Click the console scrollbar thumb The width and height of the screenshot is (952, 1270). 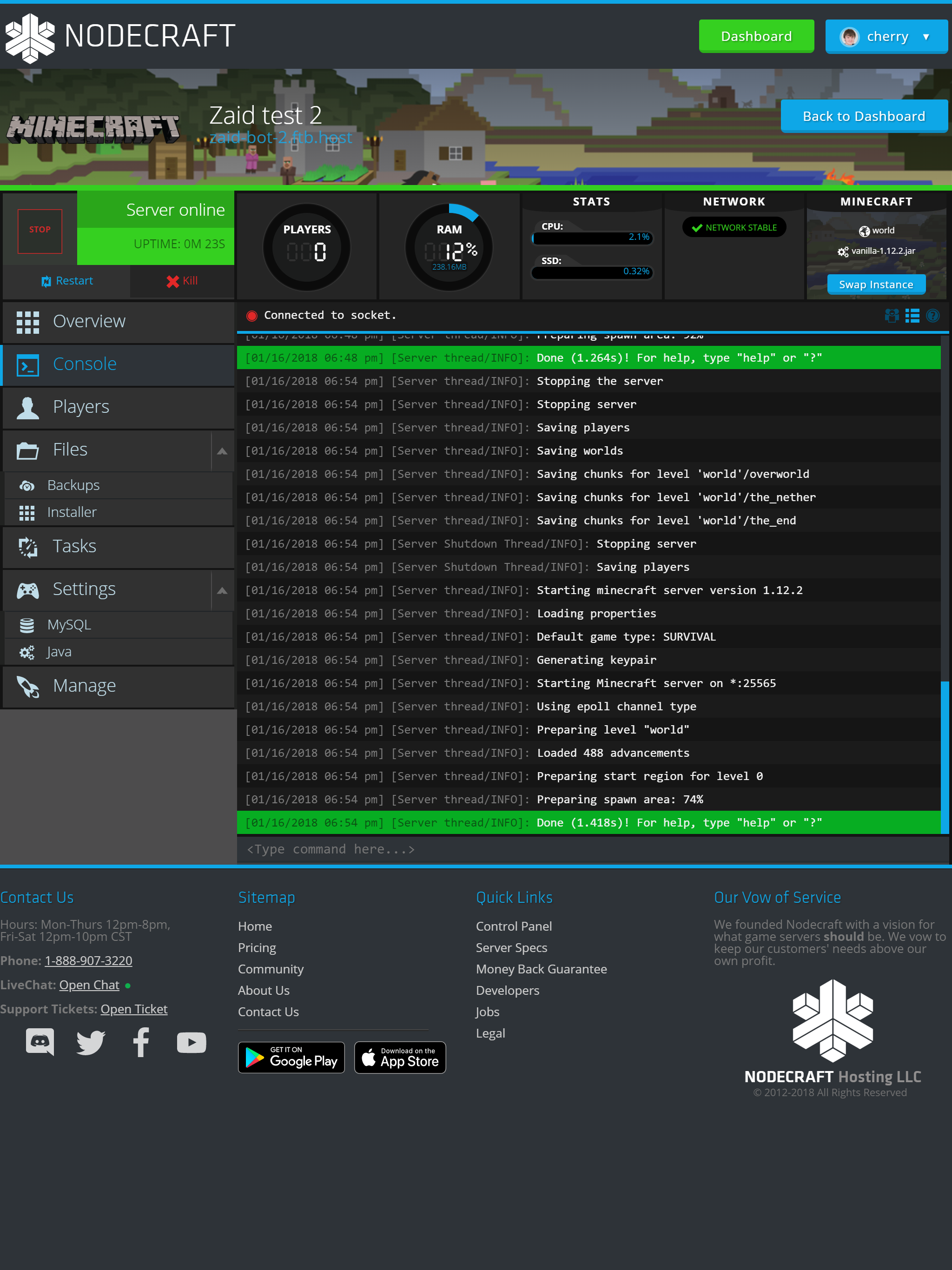[945, 757]
